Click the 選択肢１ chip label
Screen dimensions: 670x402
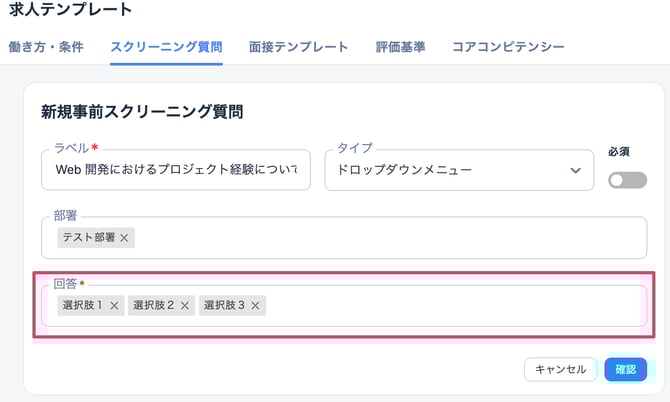tap(82, 306)
